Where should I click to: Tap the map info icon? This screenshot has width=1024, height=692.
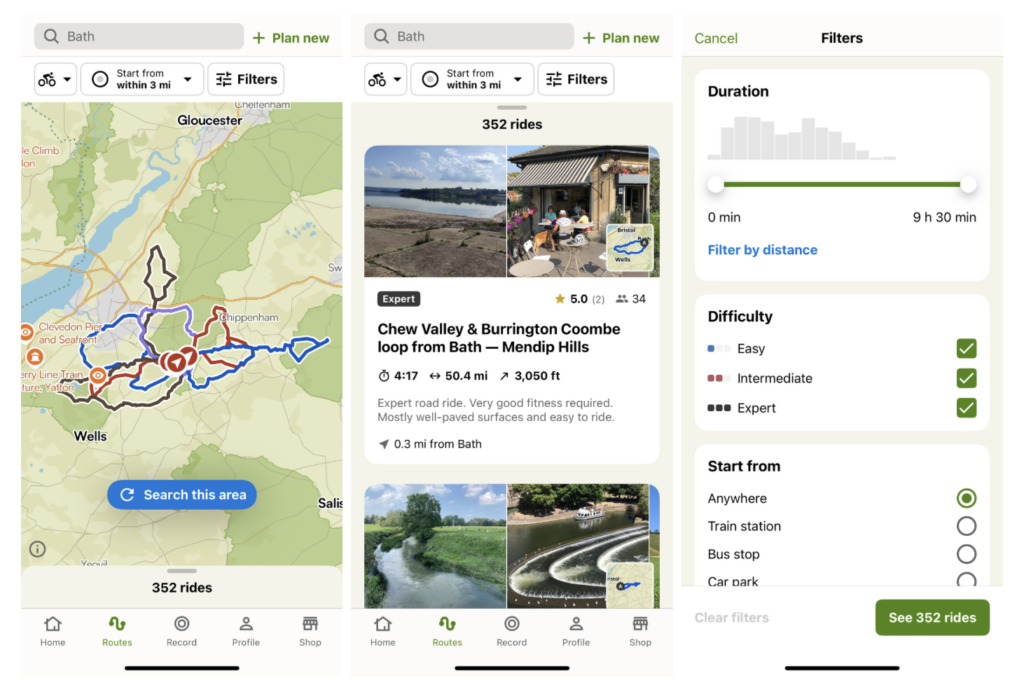[37, 549]
